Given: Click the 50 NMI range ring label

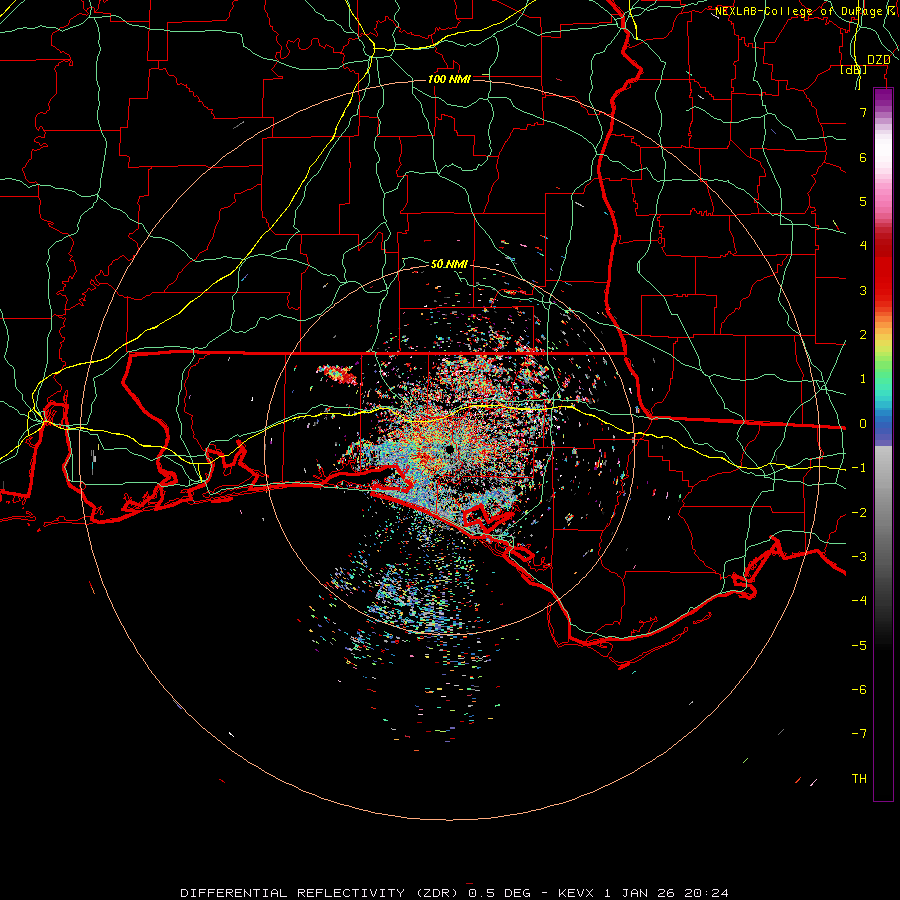Looking at the screenshot, I should pyautogui.click(x=449, y=264).
